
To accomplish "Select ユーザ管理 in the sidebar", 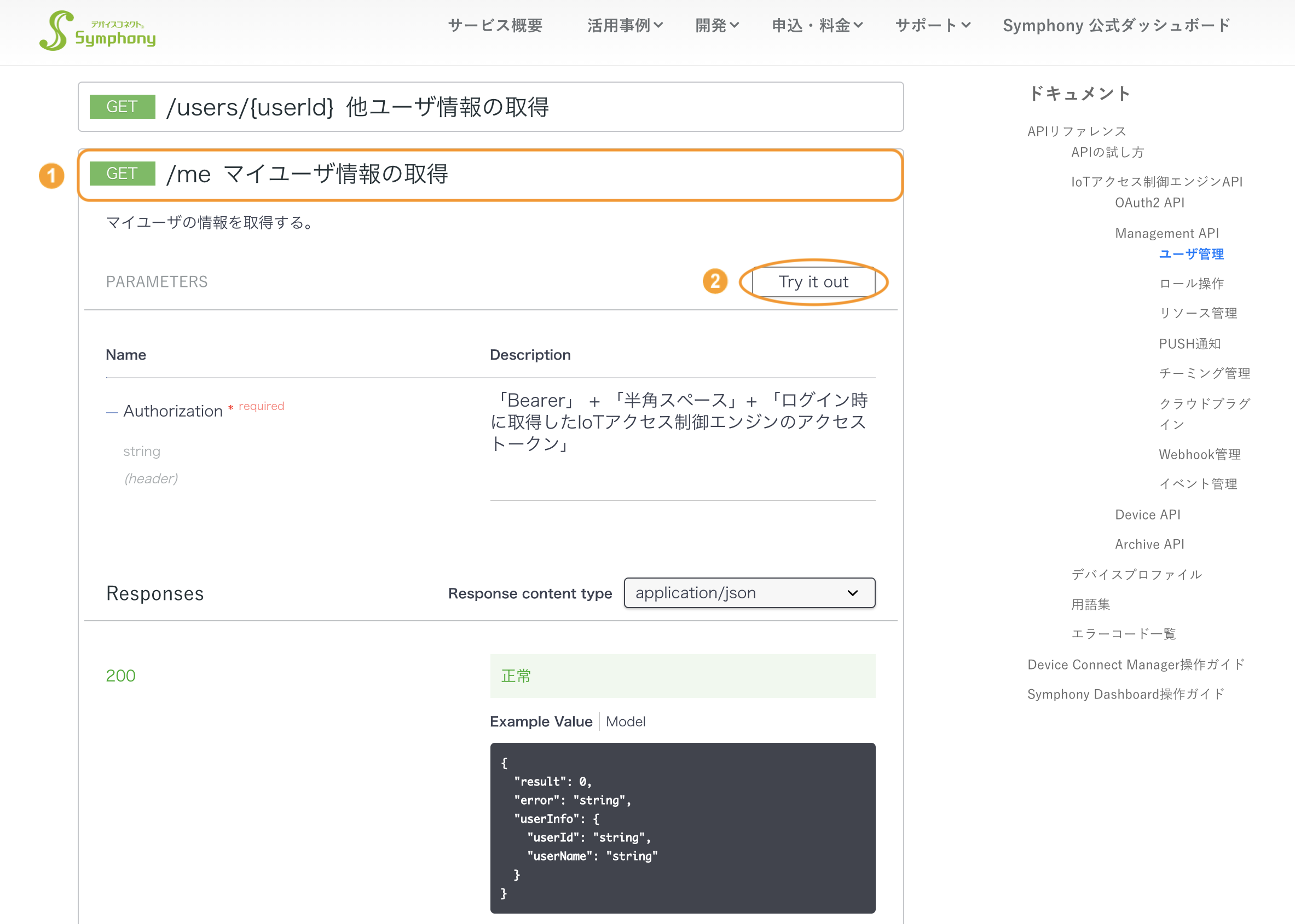I will click(1192, 254).
